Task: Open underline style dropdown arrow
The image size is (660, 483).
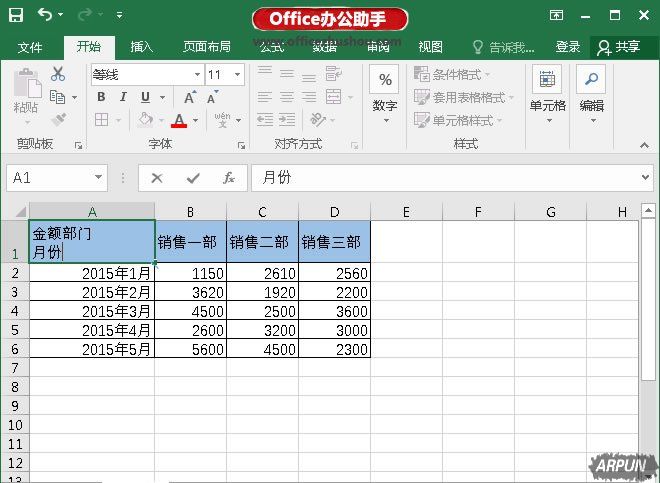Action: pyautogui.click(x=162, y=98)
